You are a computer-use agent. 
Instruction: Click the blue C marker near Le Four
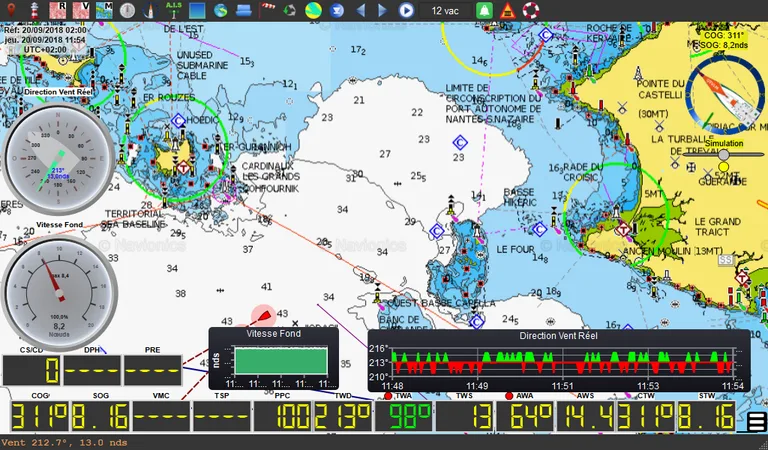pyautogui.click(x=539, y=229)
